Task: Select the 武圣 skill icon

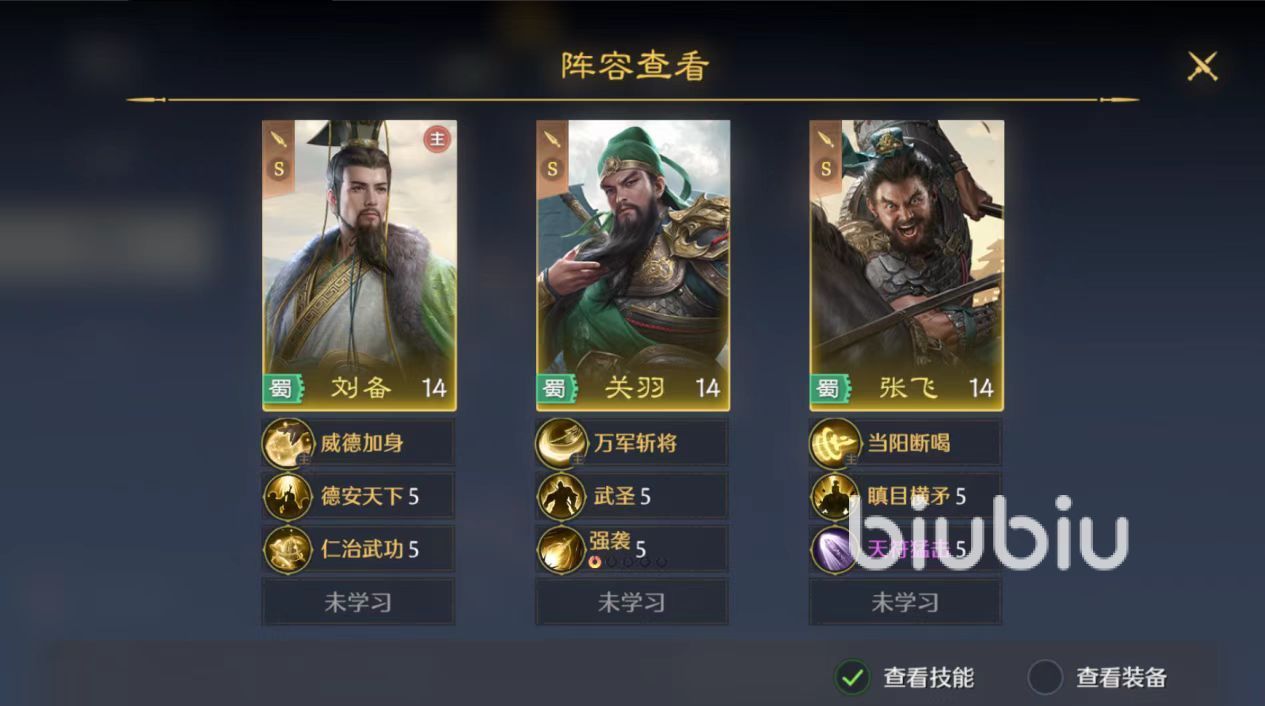Action: 562,496
